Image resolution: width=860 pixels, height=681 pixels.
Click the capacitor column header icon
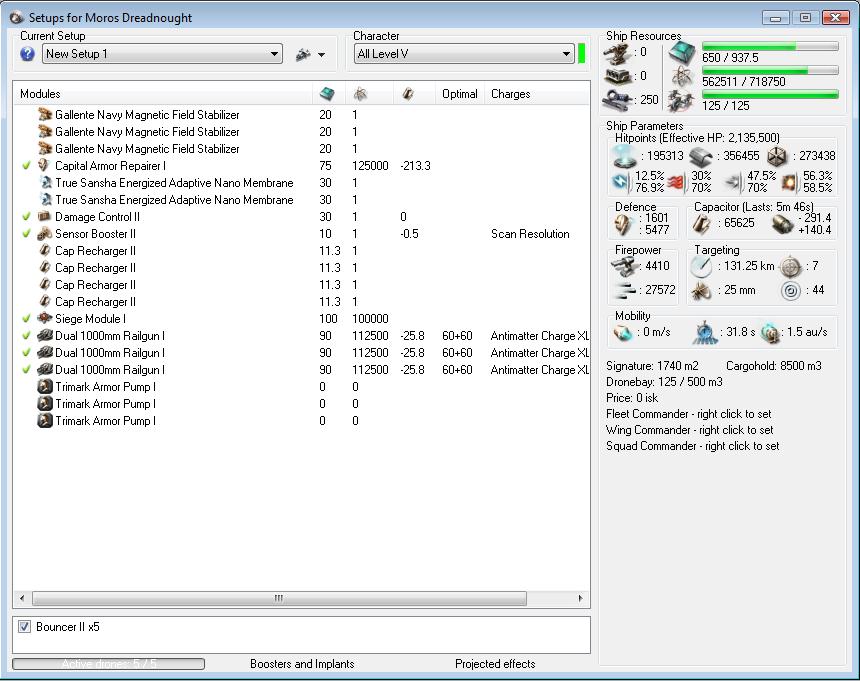pos(407,94)
